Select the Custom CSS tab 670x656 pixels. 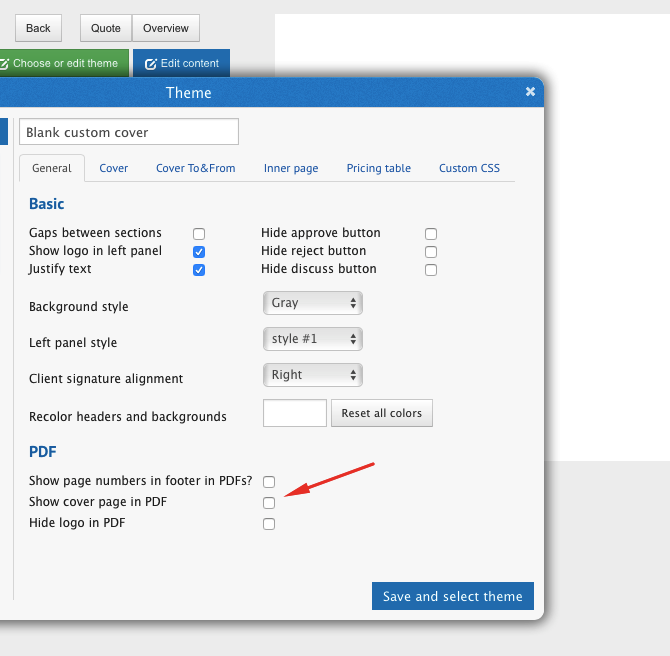[469, 168]
